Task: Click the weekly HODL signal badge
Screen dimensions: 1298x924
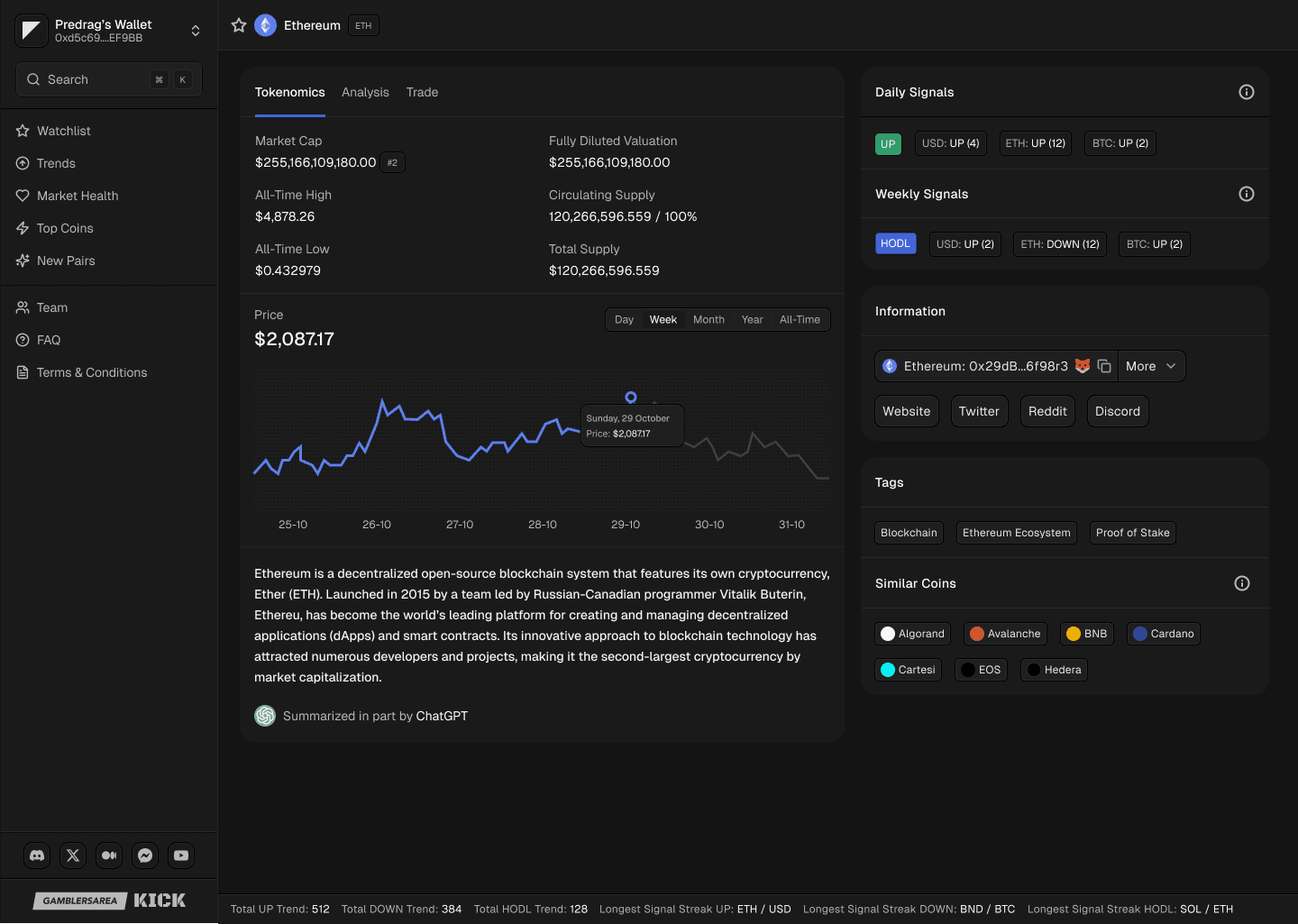Action: (x=895, y=243)
